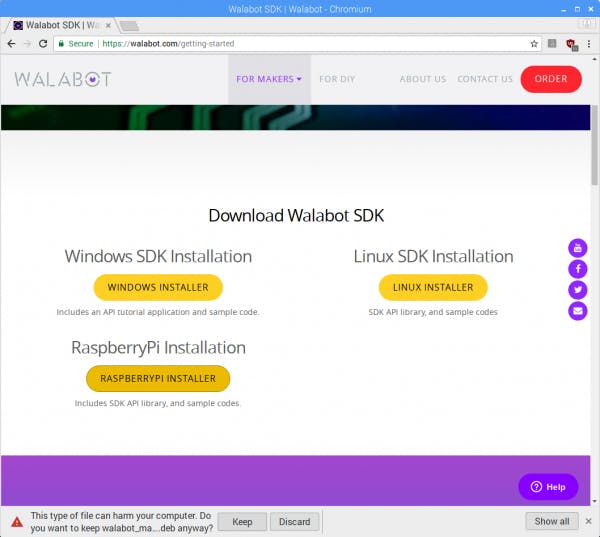600x537 pixels.
Task: Click 'Includes an API tutorial application' caption
Action: point(158,312)
